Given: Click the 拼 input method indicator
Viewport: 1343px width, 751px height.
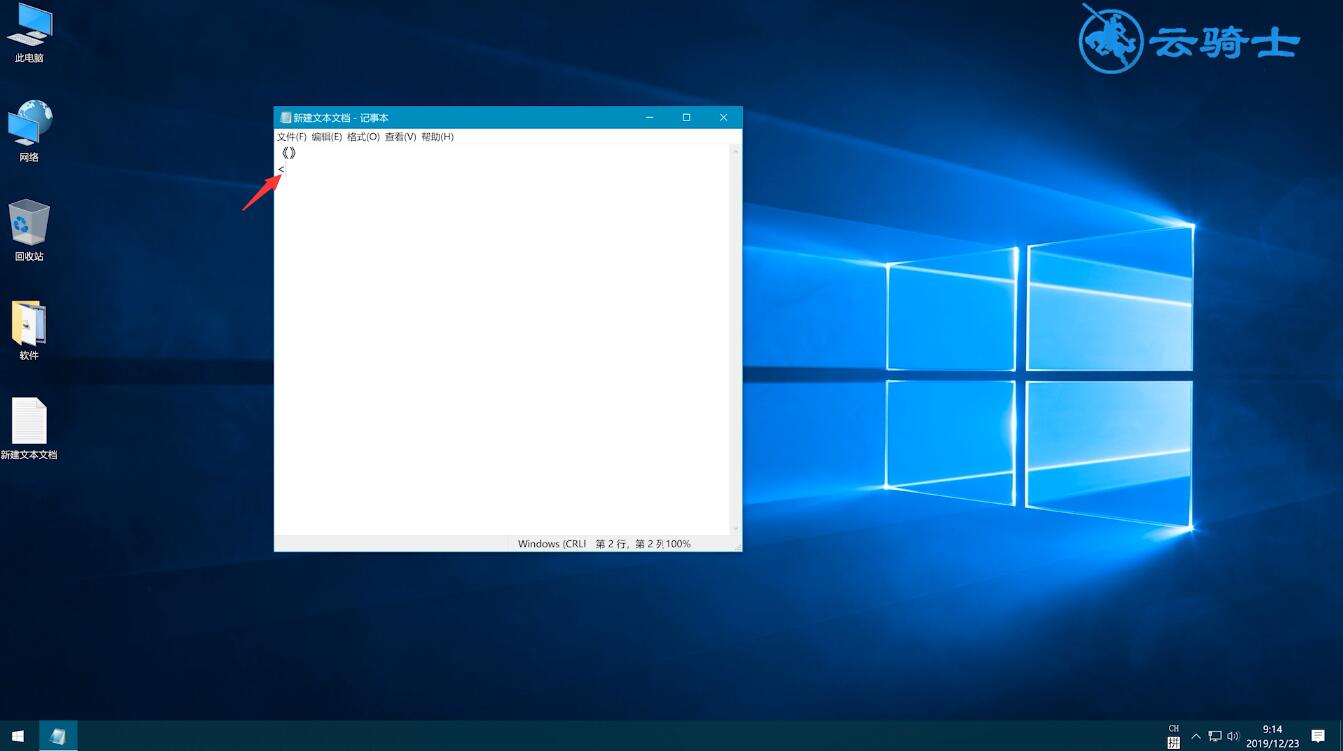Looking at the screenshot, I should click(1174, 742).
